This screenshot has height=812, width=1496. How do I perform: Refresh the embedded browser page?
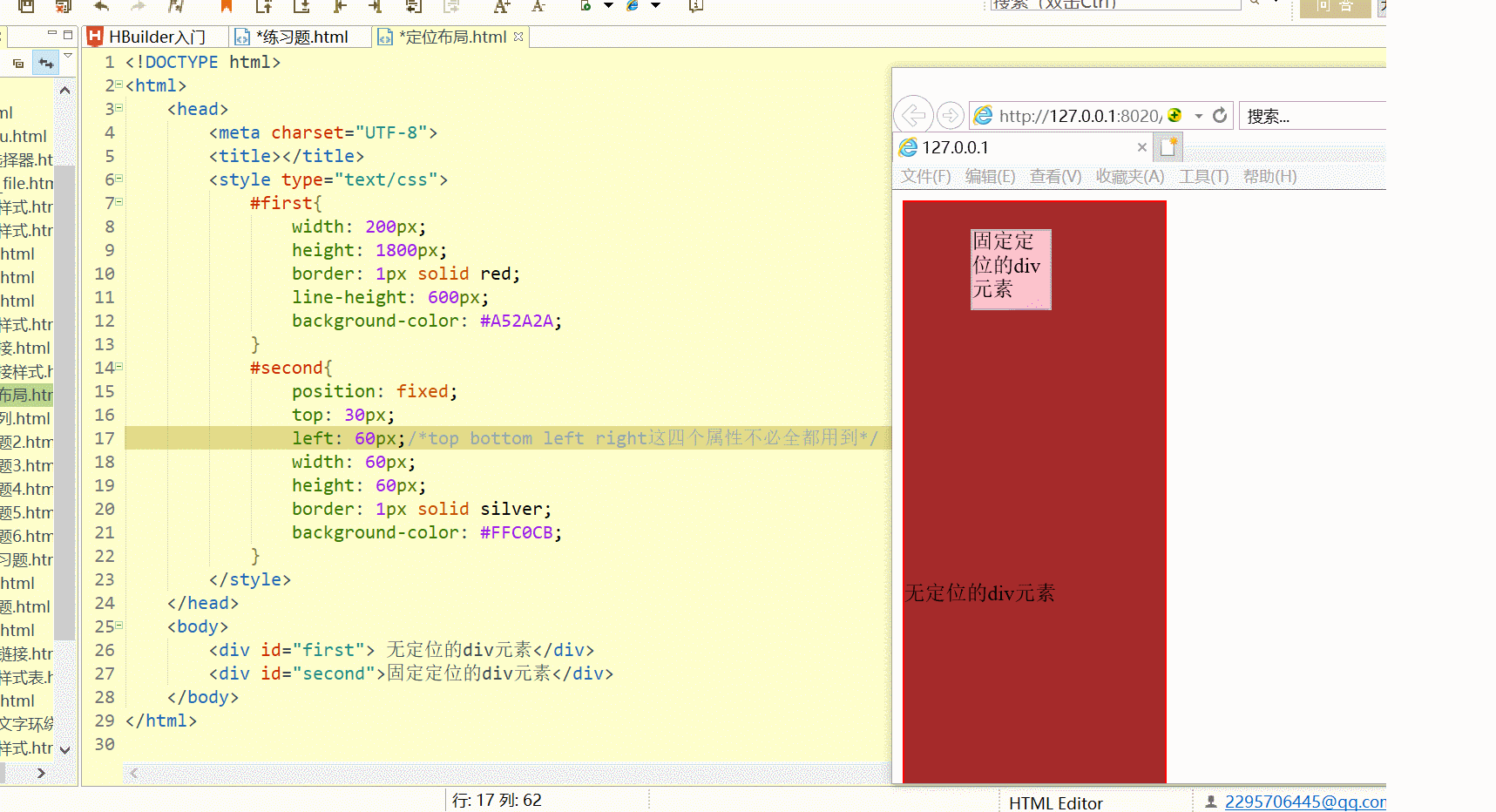coord(1220,115)
